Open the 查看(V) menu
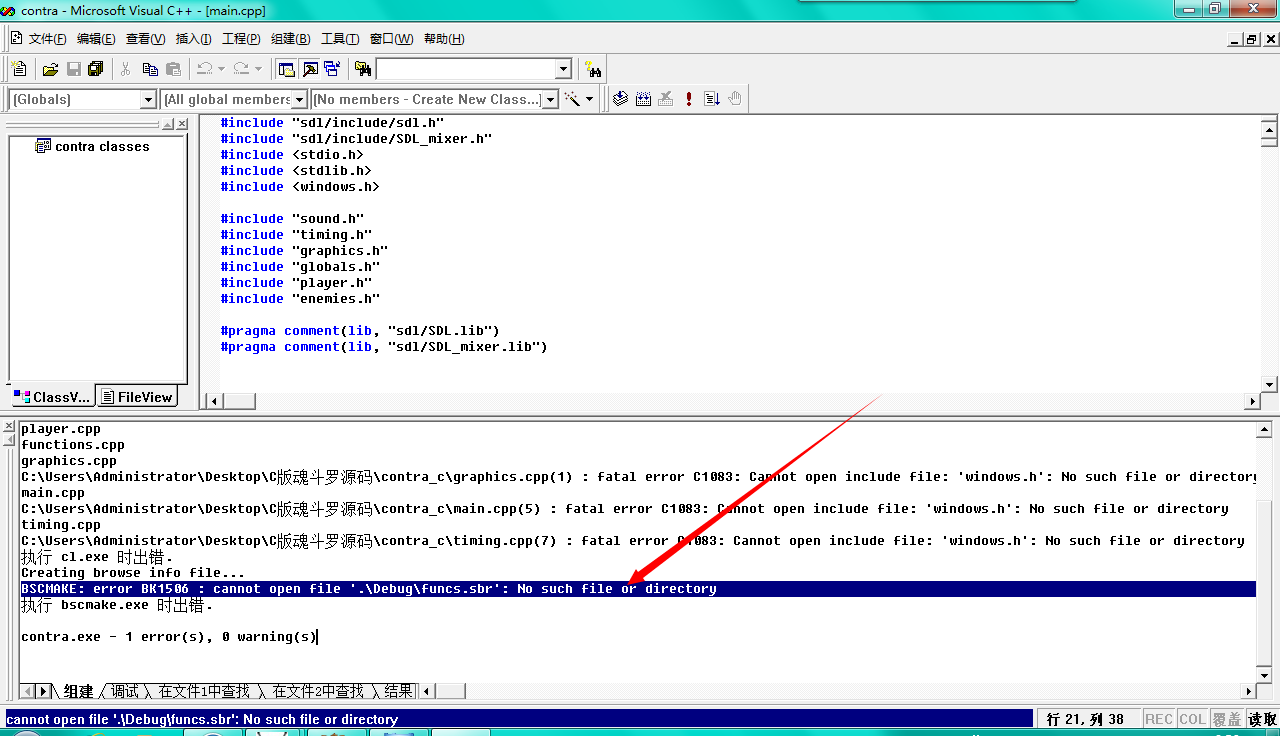The image size is (1280, 736). point(145,38)
